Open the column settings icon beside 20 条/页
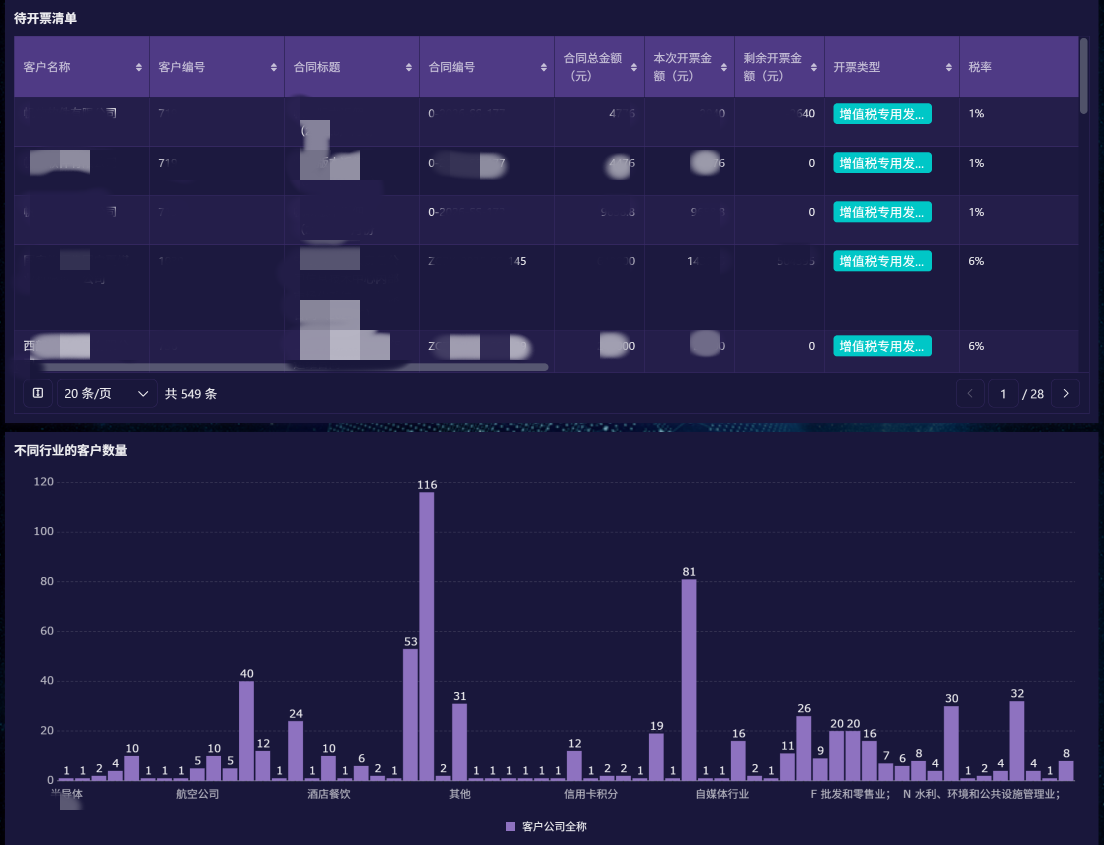The width and height of the screenshot is (1104, 845). coord(38,394)
